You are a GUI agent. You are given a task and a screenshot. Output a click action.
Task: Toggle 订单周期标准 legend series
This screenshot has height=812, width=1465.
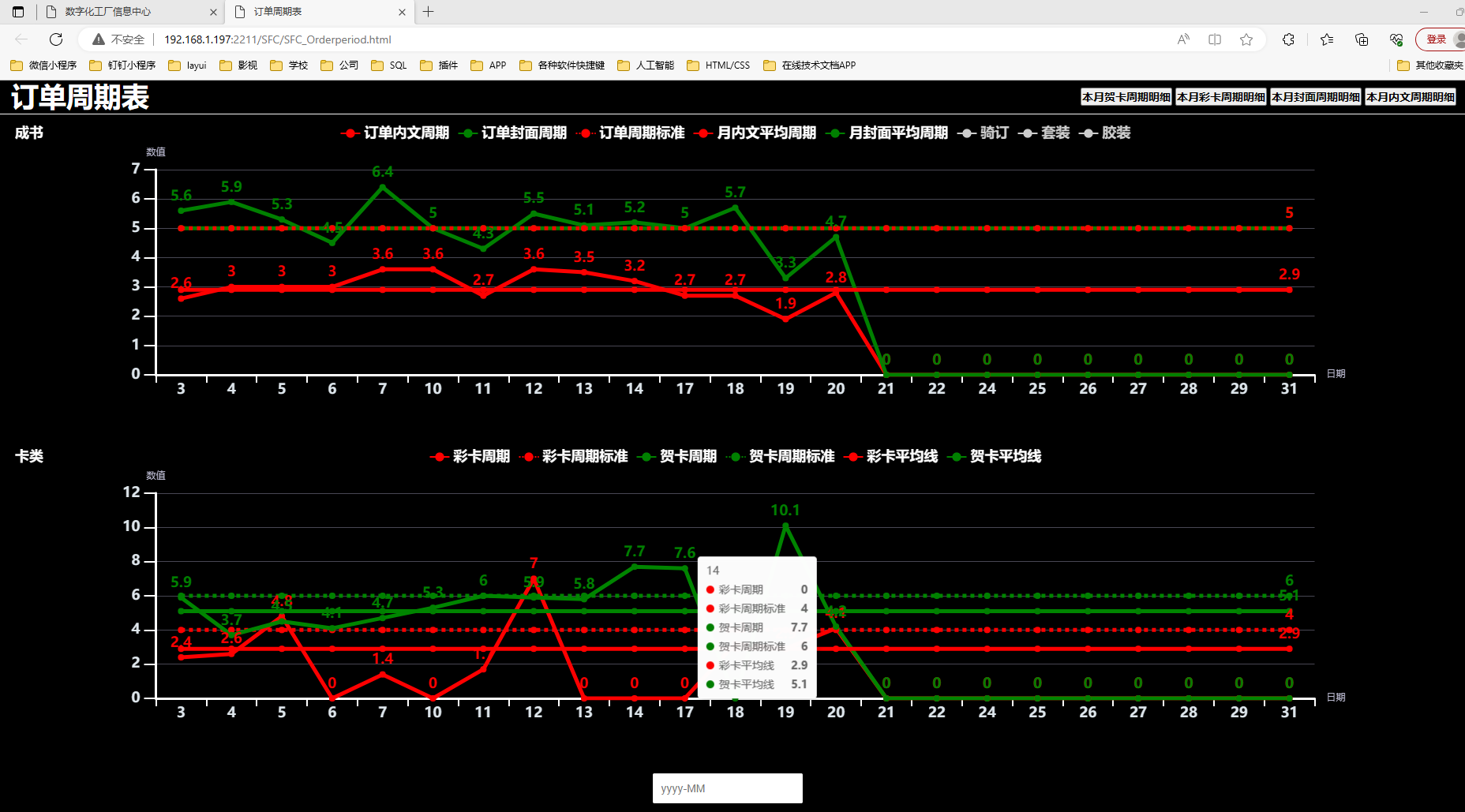(630, 133)
